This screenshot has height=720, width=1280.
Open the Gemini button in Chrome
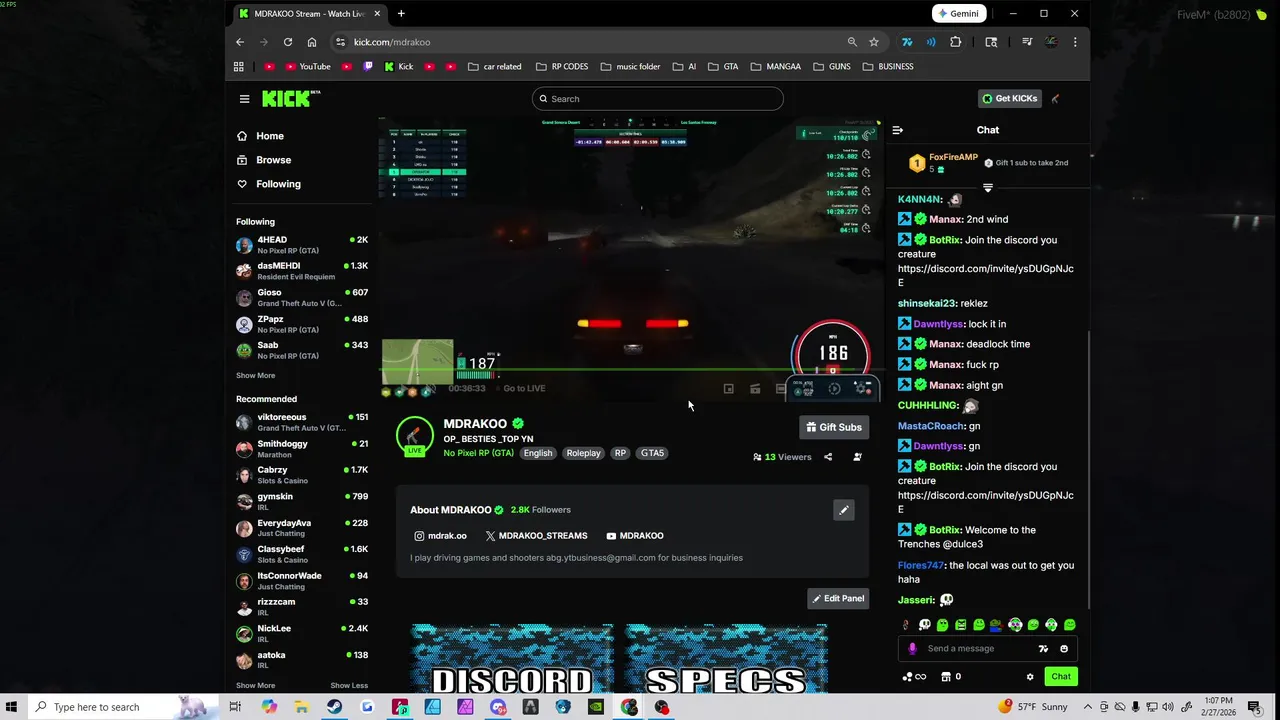point(958,14)
